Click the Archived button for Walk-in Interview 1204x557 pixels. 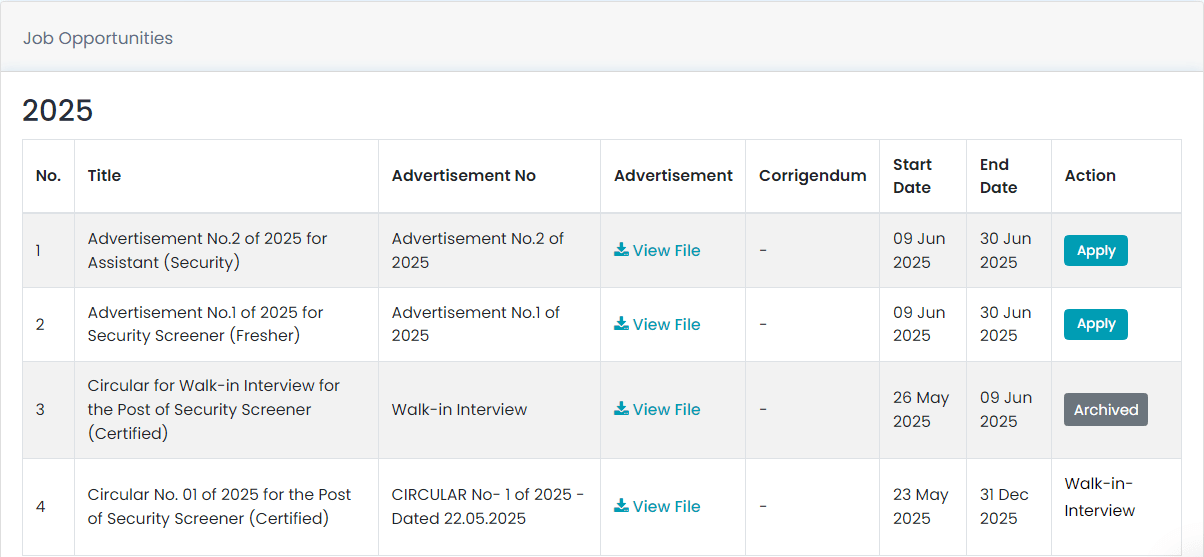tap(1105, 410)
